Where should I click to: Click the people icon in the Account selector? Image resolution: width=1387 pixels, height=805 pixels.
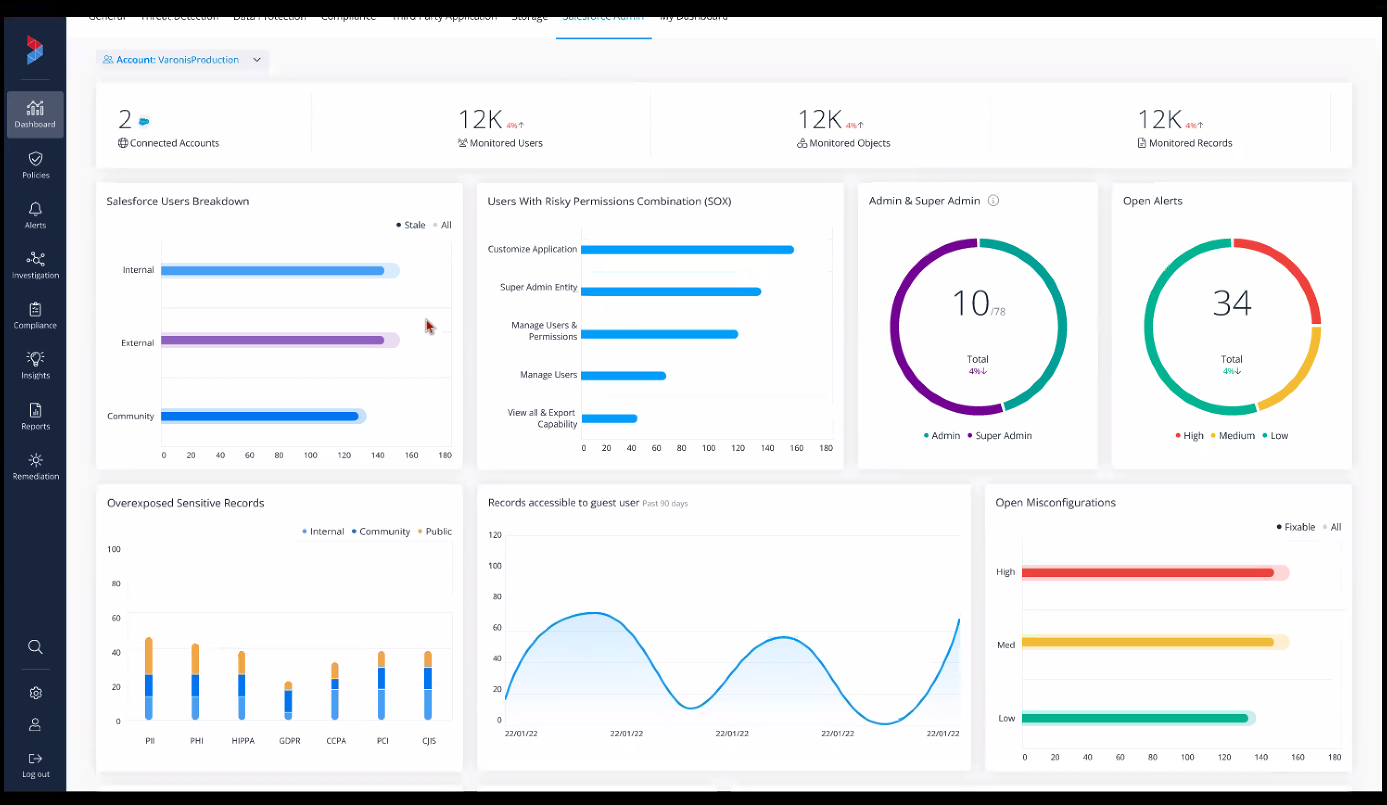click(x=108, y=60)
